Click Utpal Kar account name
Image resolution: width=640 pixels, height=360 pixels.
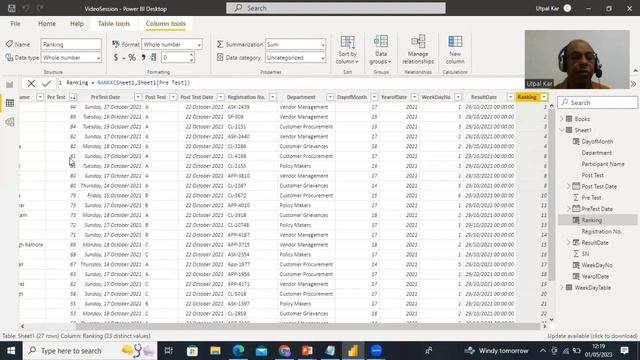pos(547,8)
